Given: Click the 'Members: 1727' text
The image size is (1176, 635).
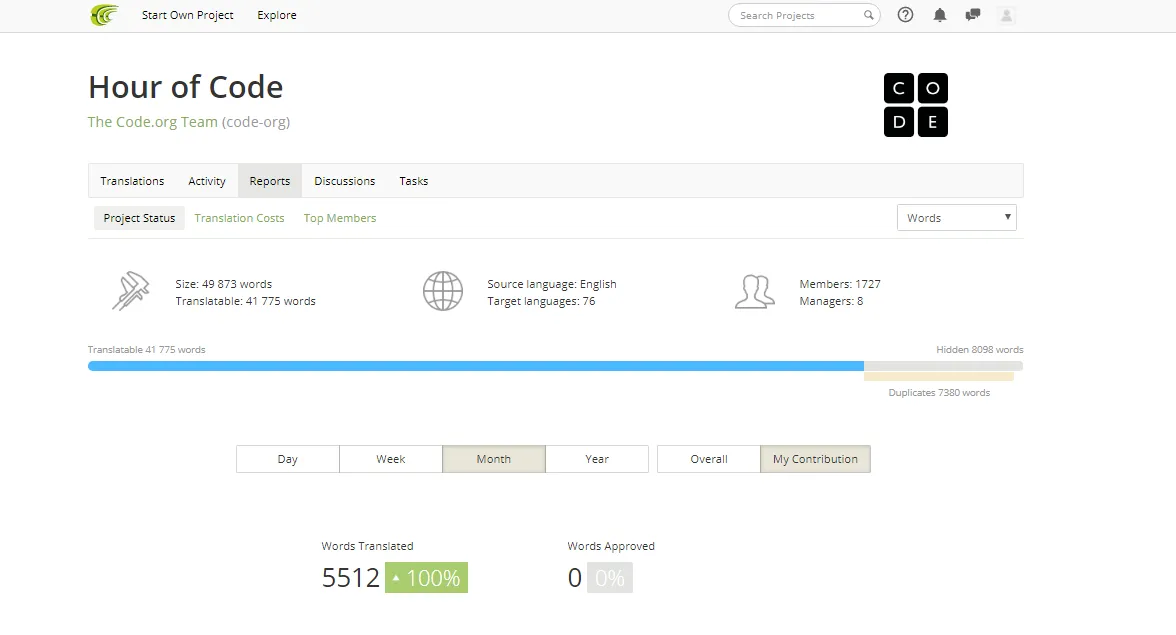Looking at the screenshot, I should click(x=840, y=284).
